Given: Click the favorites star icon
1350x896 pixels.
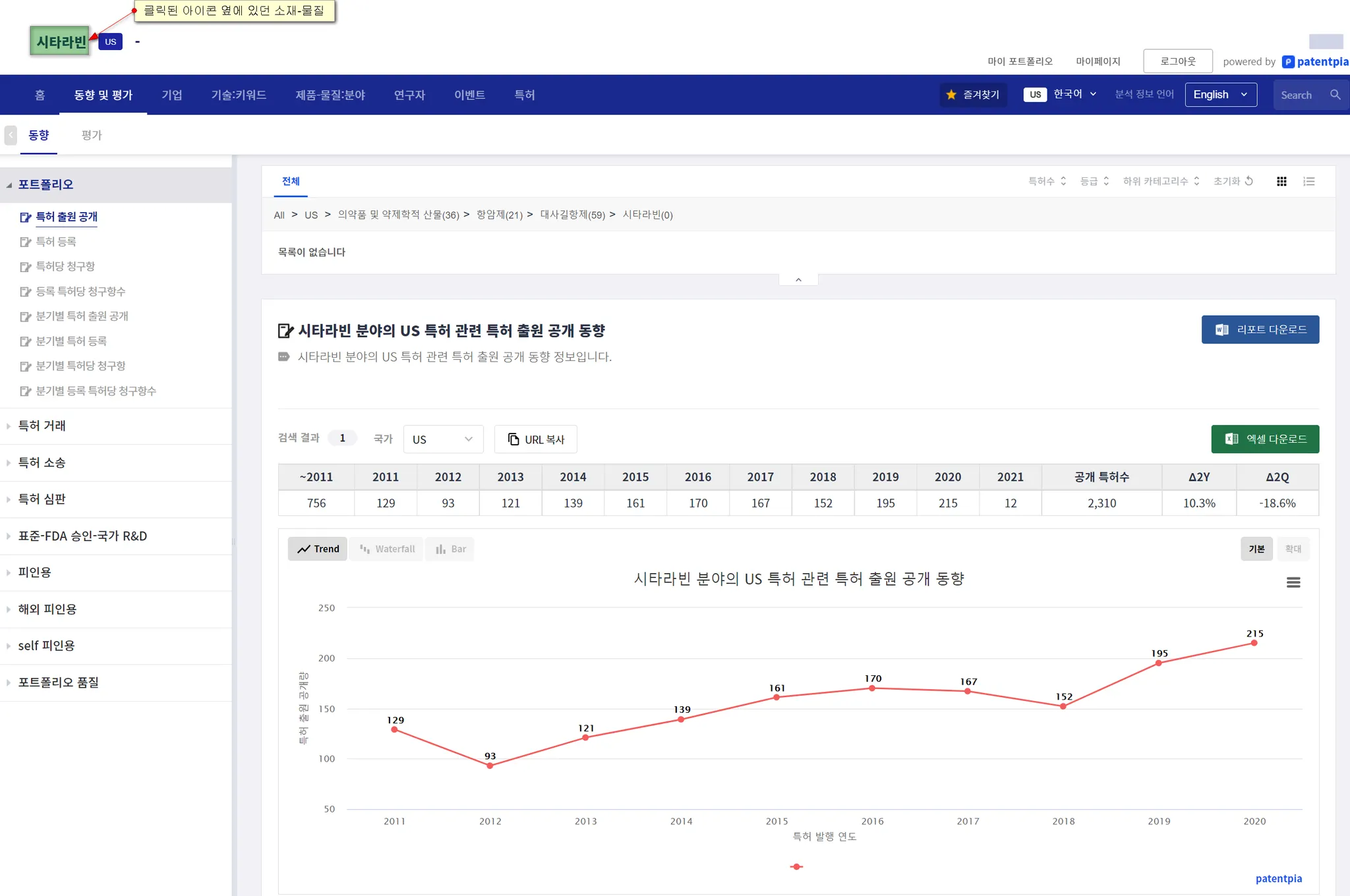Looking at the screenshot, I should [x=951, y=95].
